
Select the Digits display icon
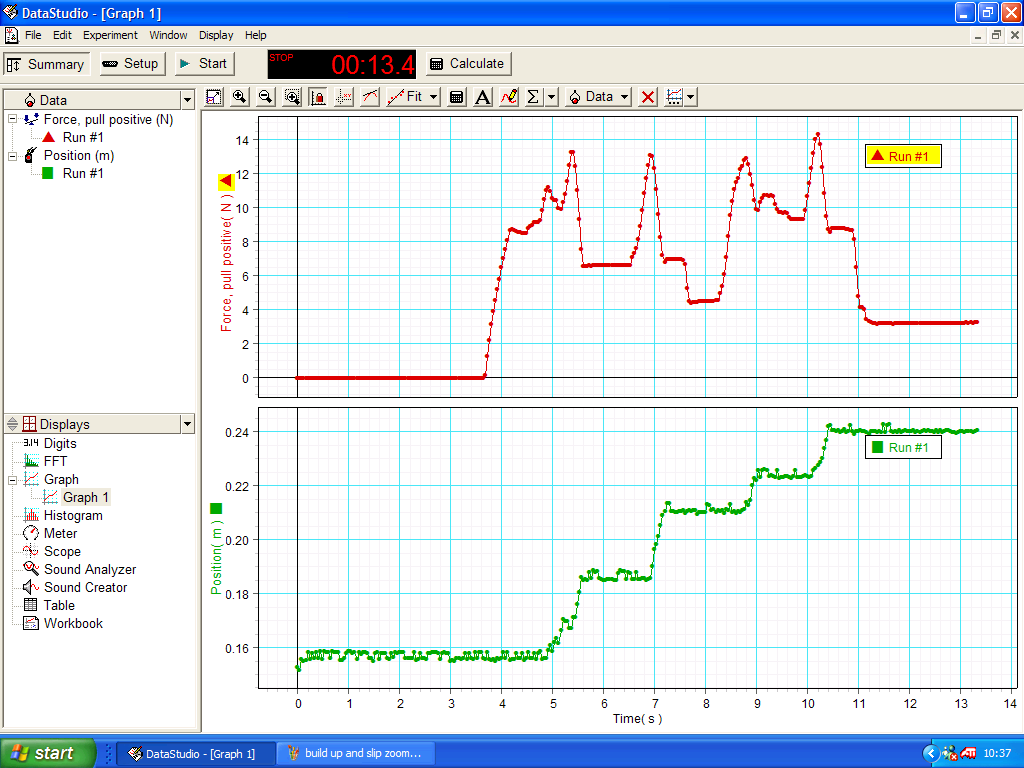click(x=31, y=443)
